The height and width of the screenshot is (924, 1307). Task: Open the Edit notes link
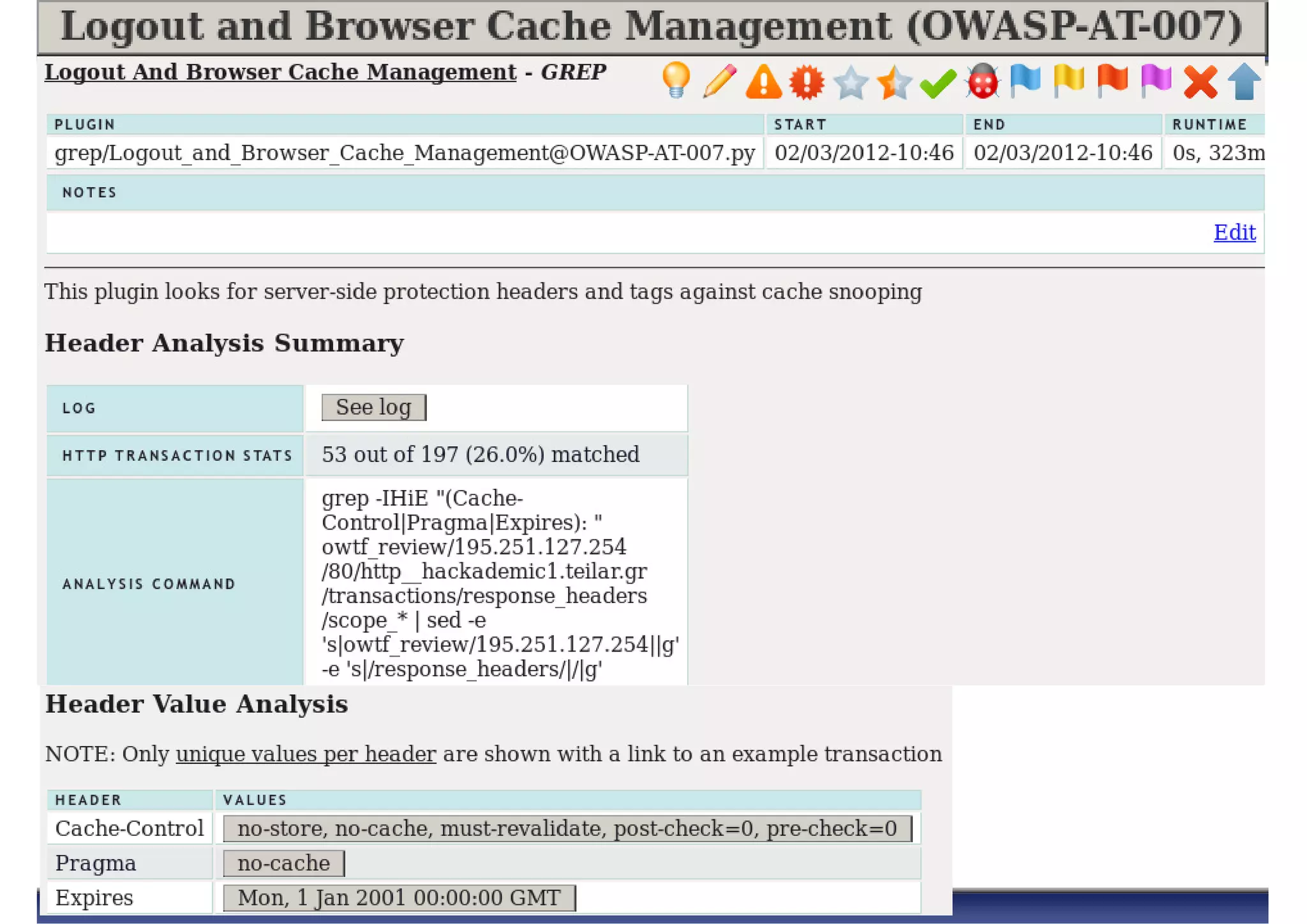click(x=1234, y=232)
